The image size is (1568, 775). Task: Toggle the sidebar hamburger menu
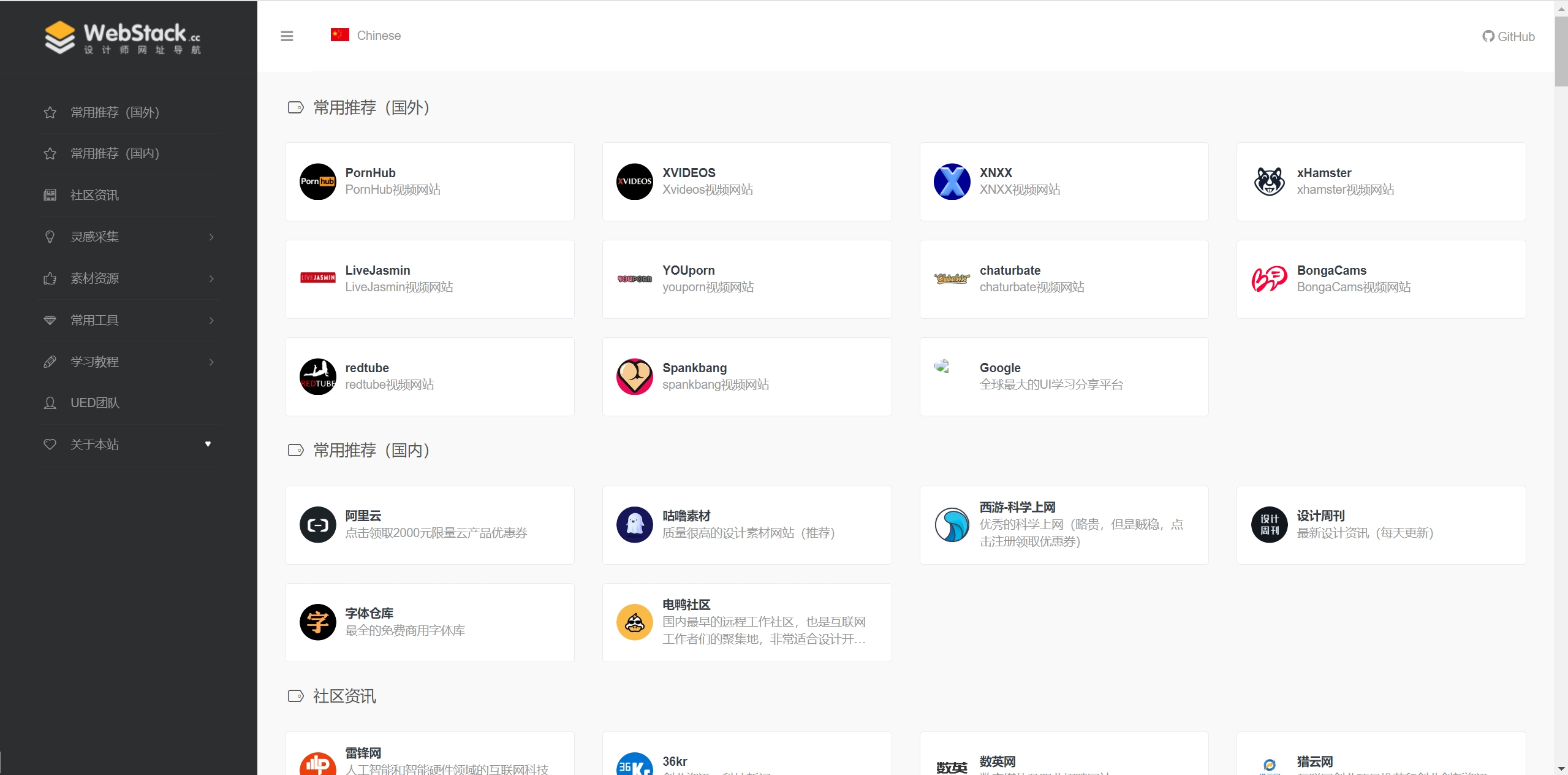click(287, 36)
